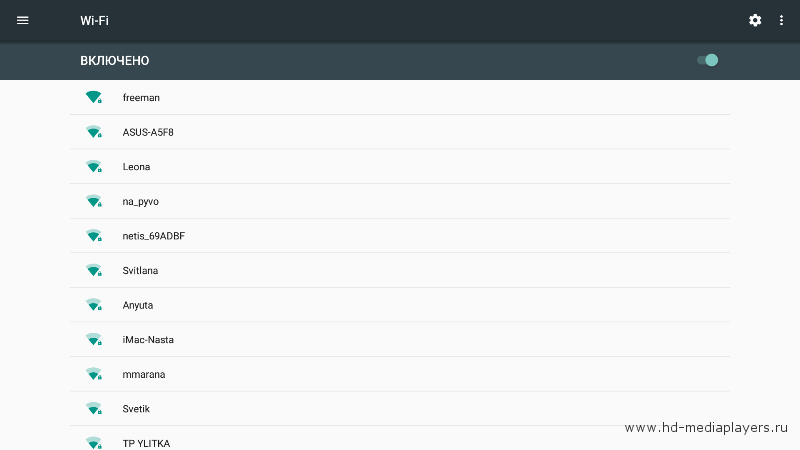Open the hamburger navigation menu
Image resolution: width=800 pixels, height=450 pixels.
click(22, 20)
